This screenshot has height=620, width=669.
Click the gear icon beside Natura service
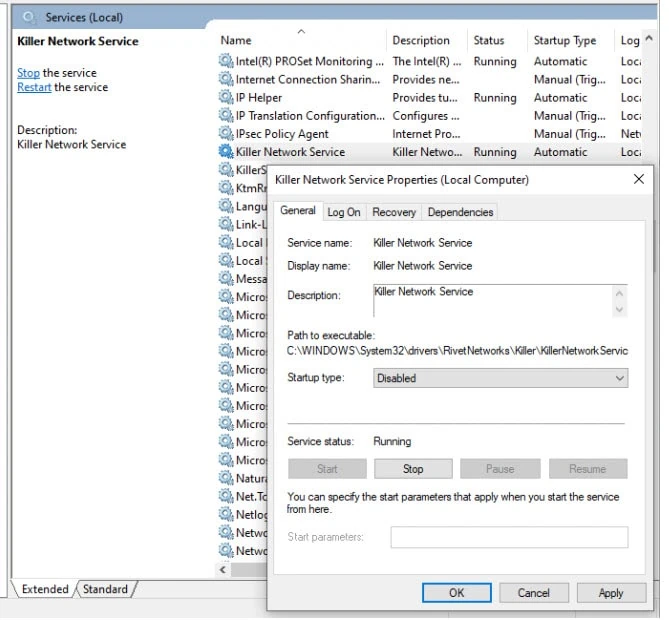[x=226, y=478]
